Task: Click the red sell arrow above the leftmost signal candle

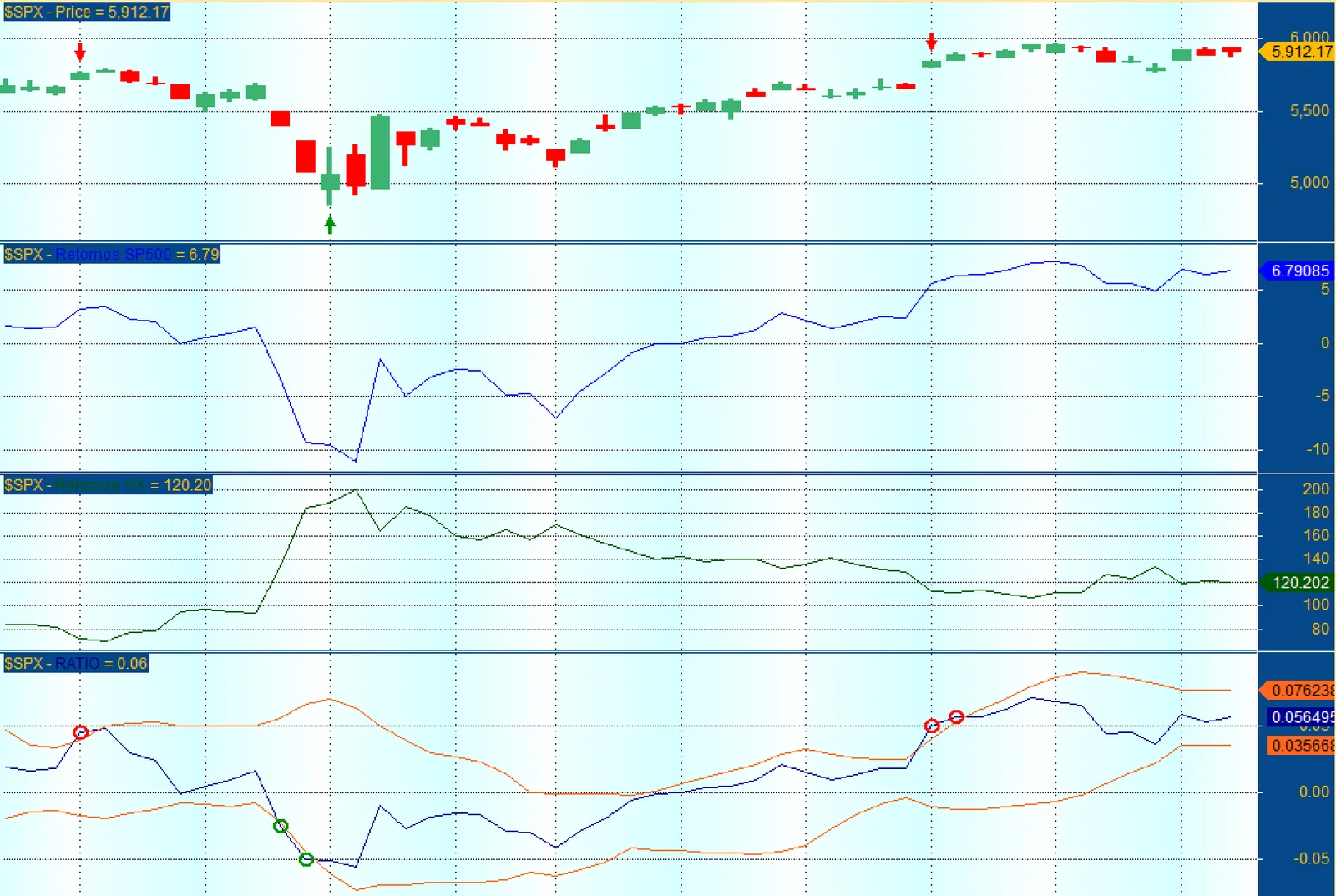Action: tap(80, 52)
